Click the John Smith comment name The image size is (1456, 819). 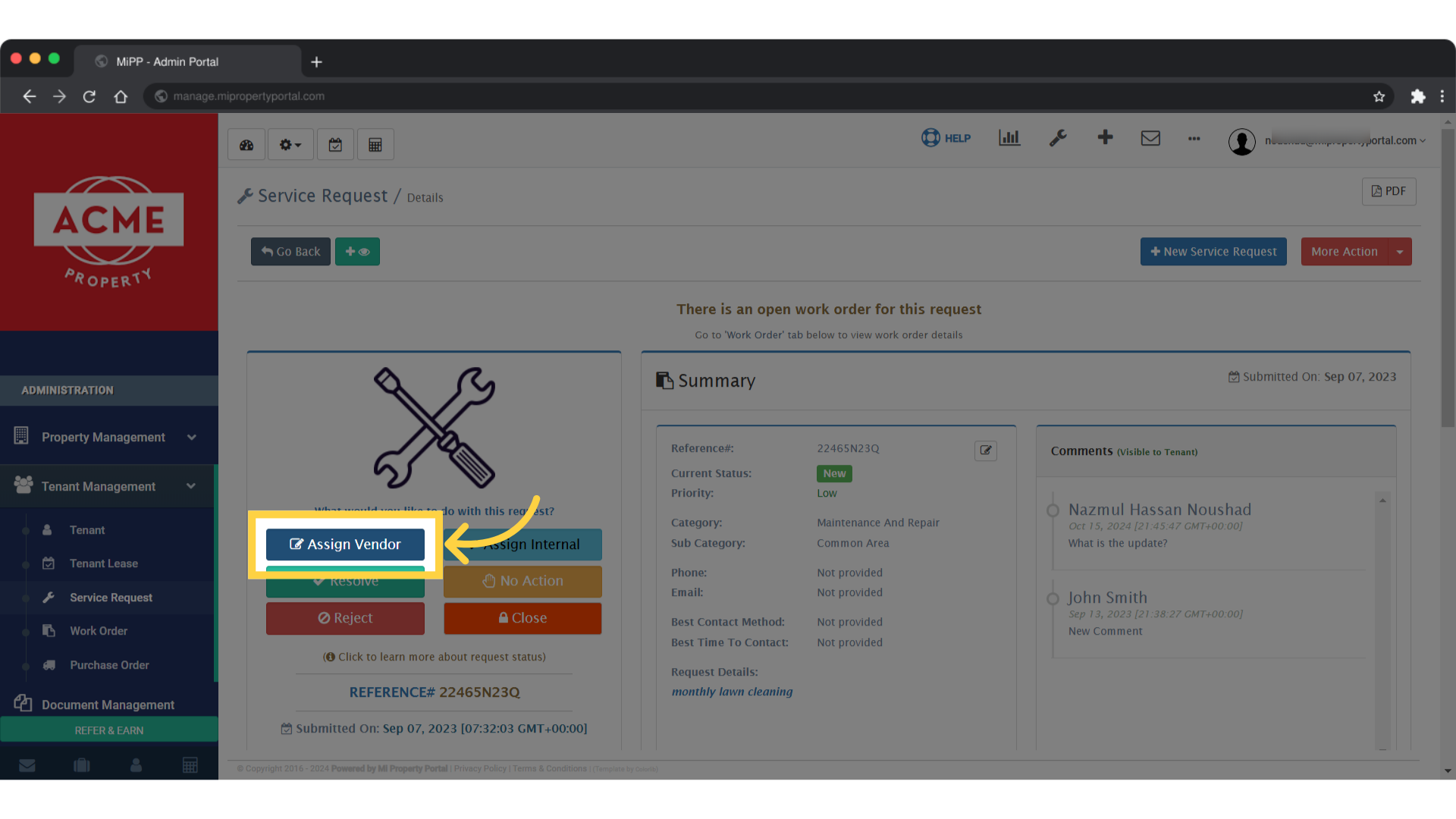(1107, 598)
